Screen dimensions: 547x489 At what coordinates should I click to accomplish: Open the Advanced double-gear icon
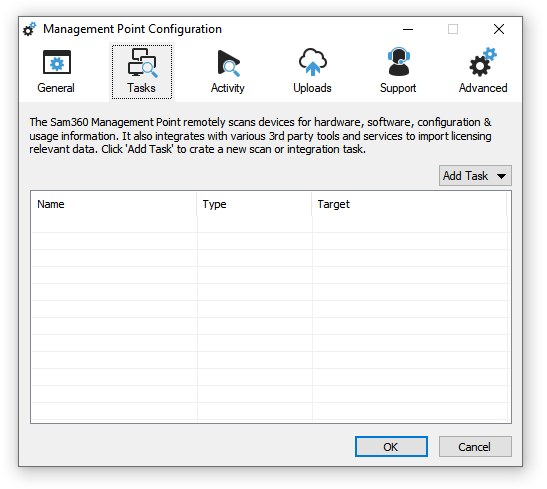coord(483,62)
